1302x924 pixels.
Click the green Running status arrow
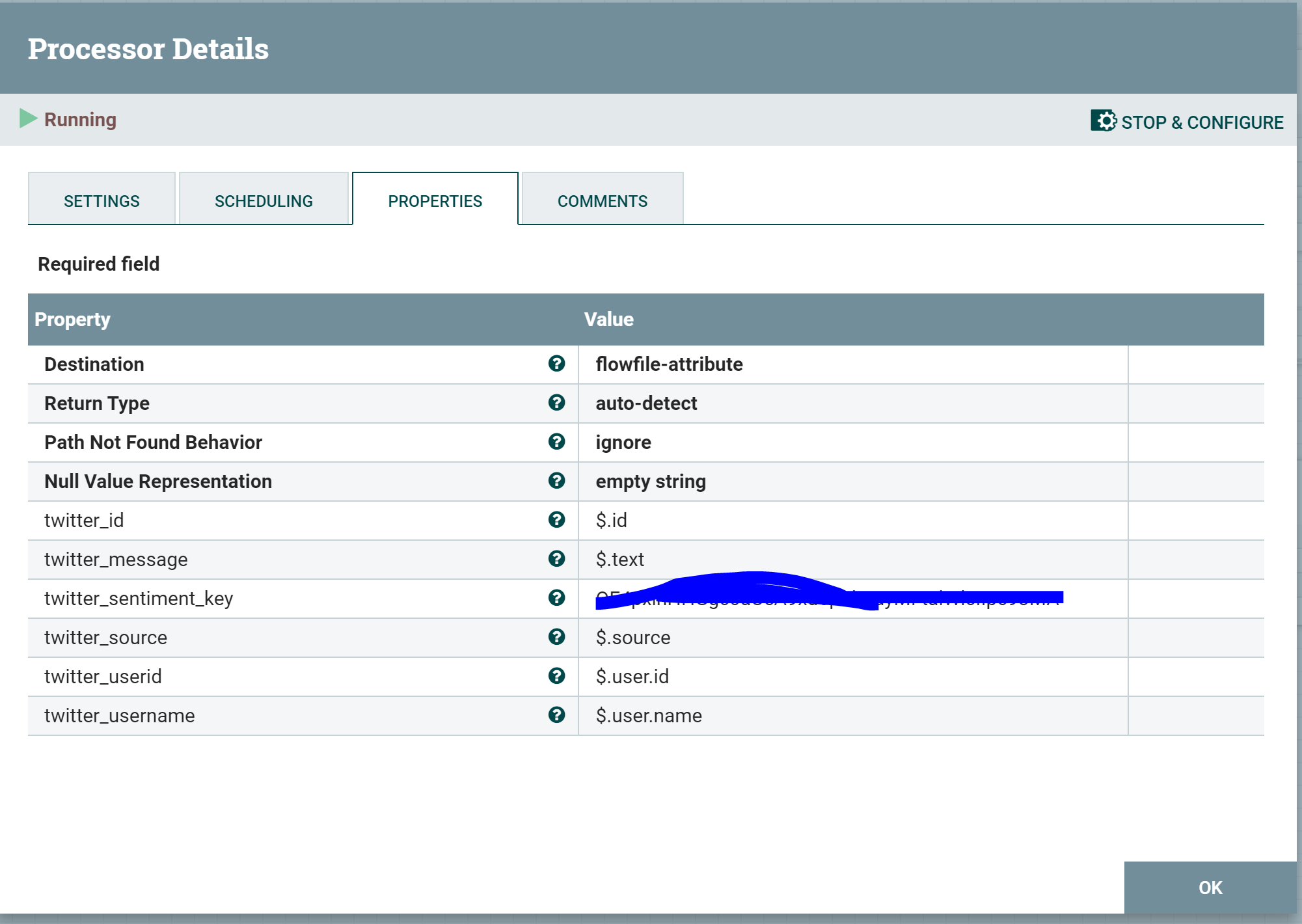27,119
